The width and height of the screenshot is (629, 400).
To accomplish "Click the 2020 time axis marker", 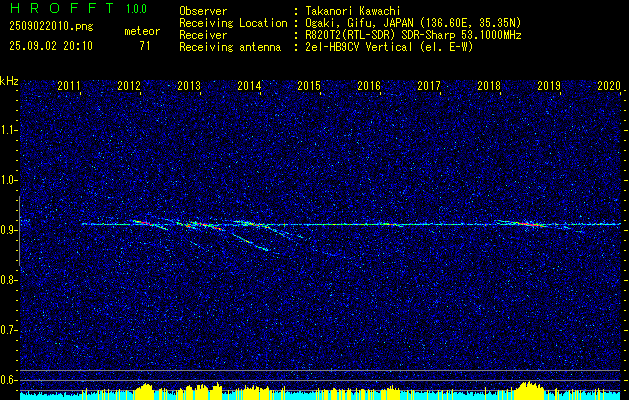I will [609, 85].
